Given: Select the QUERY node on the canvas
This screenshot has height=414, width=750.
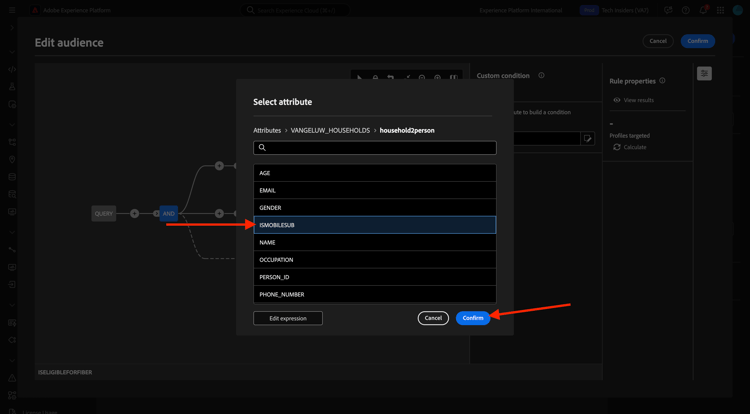Looking at the screenshot, I should (x=103, y=214).
